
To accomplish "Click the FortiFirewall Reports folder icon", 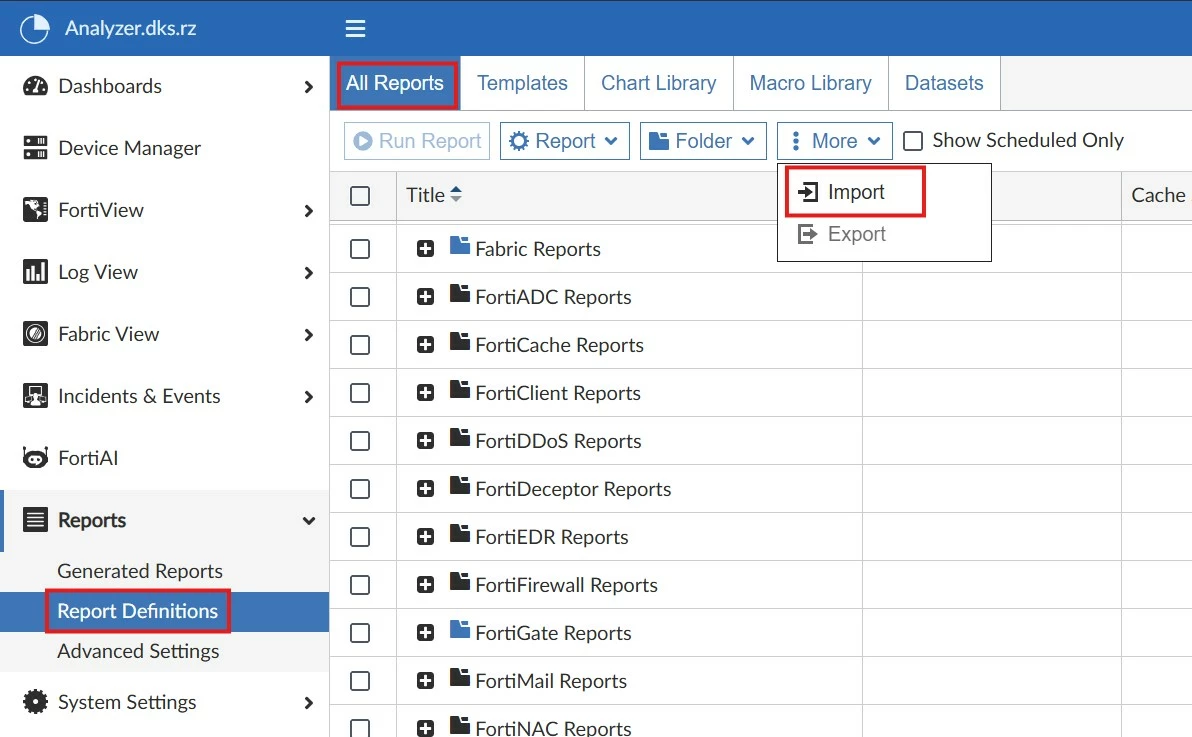I will tap(459, 580).
